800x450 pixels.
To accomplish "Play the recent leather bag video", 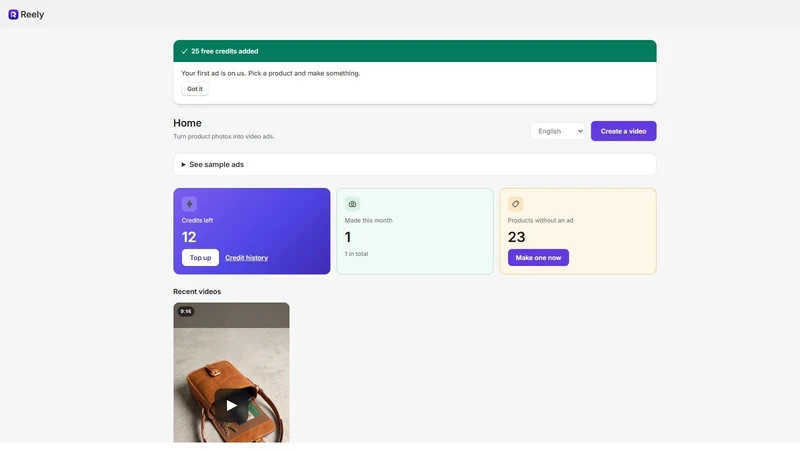I will point(231,405).
